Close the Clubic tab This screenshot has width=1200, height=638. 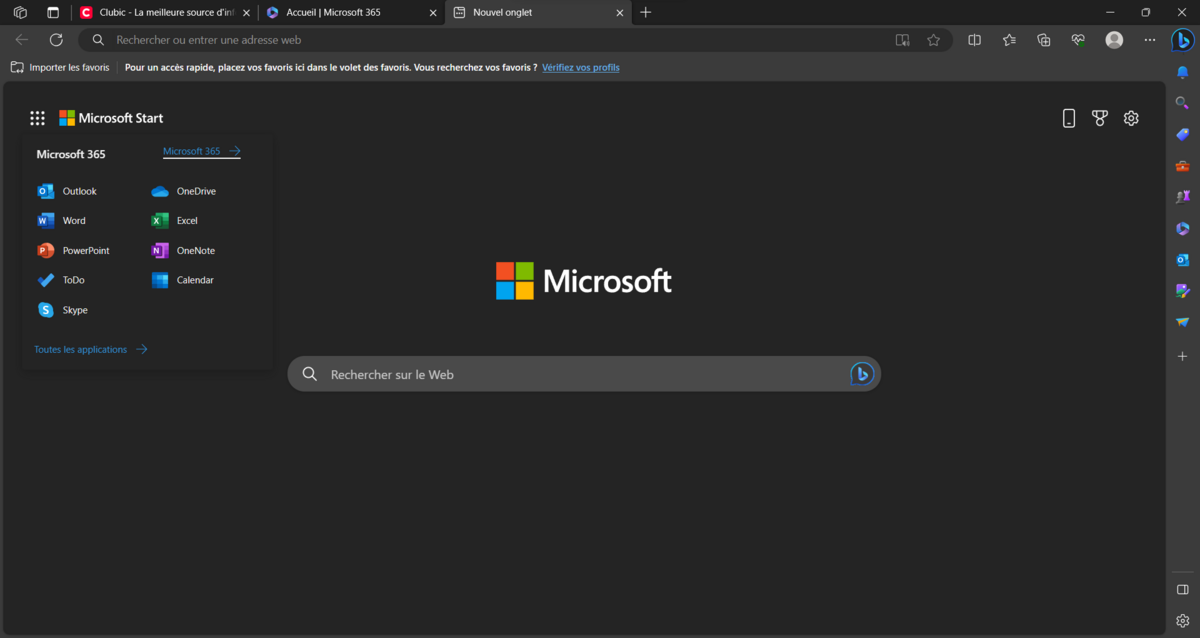point(247,13)
